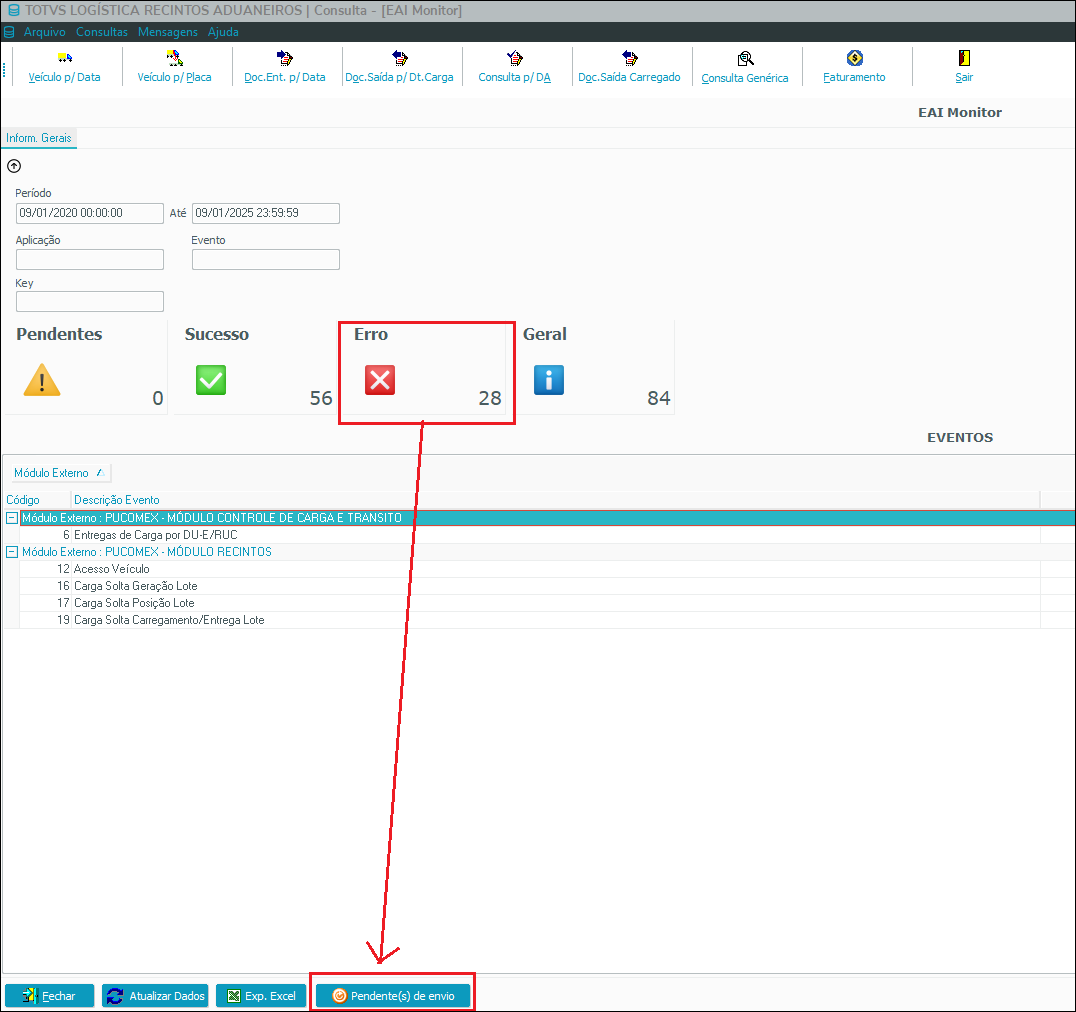1076x1012 pixels.
Task: Click the Pendentes count 0
Action: [158, 398]
